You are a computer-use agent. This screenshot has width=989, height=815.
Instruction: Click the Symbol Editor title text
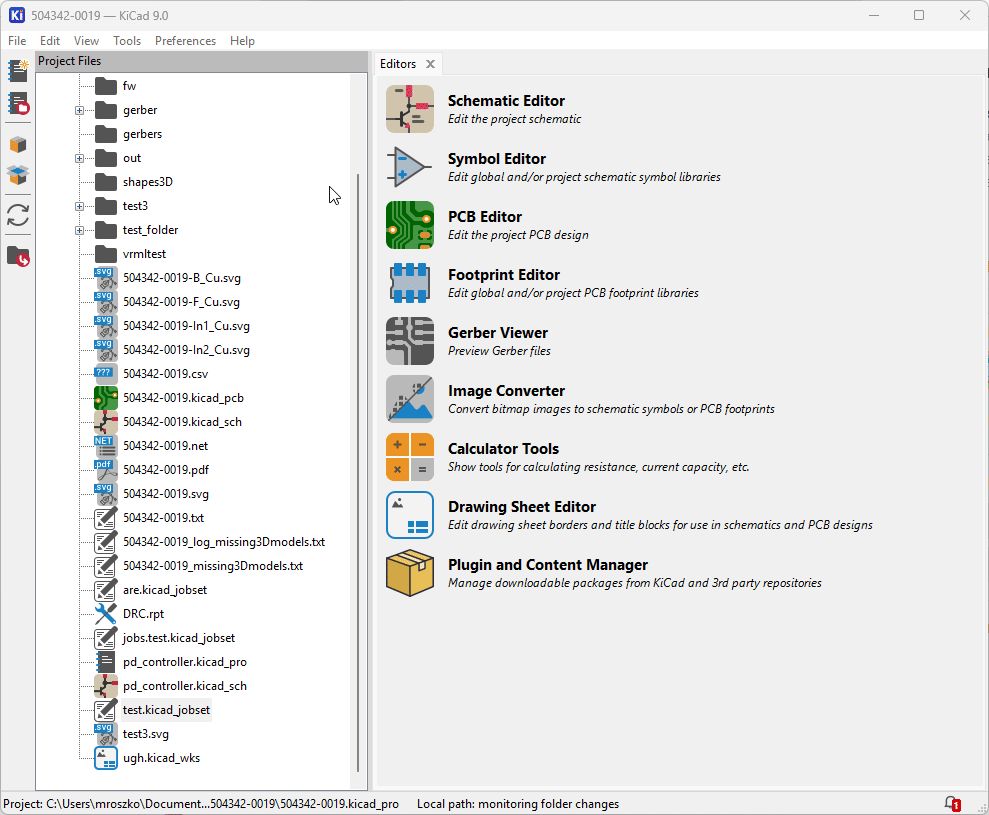click(496, 159)
